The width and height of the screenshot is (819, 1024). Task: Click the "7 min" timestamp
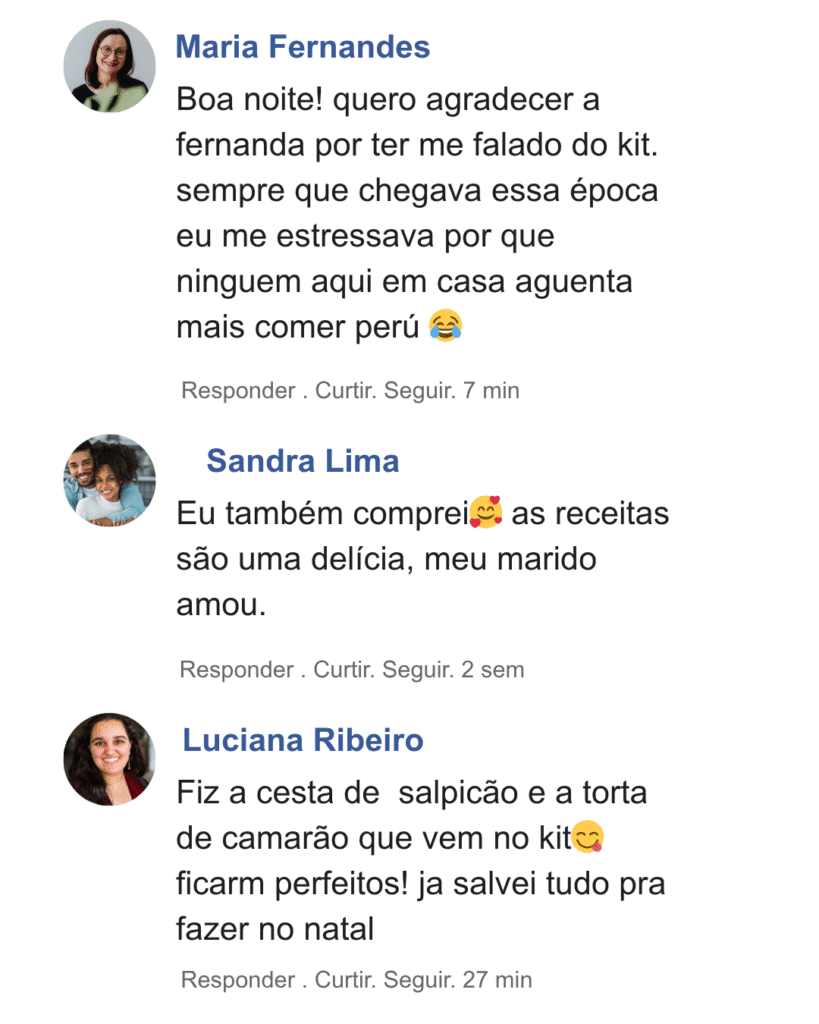[491, 390]
